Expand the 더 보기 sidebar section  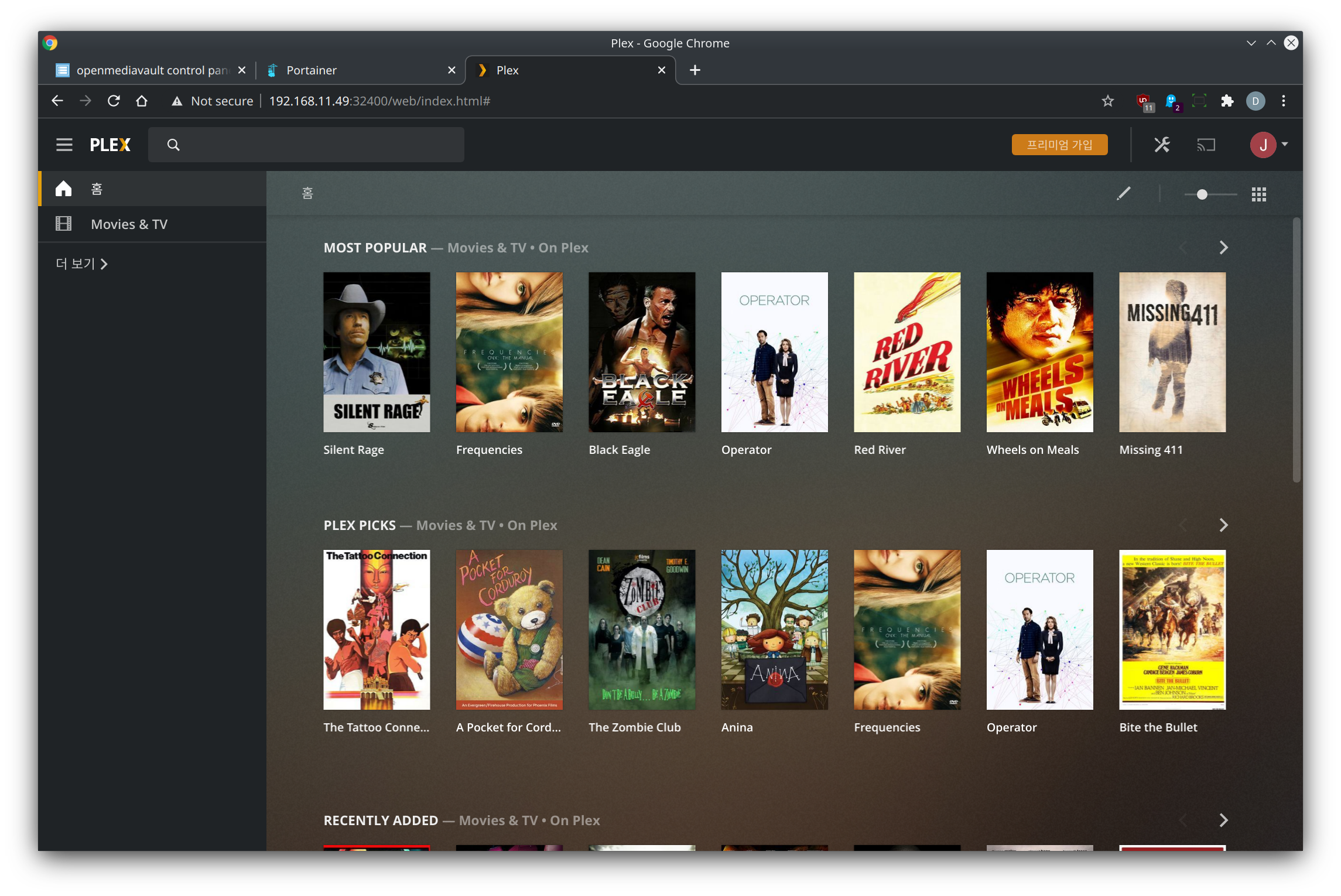click(82, 264)
